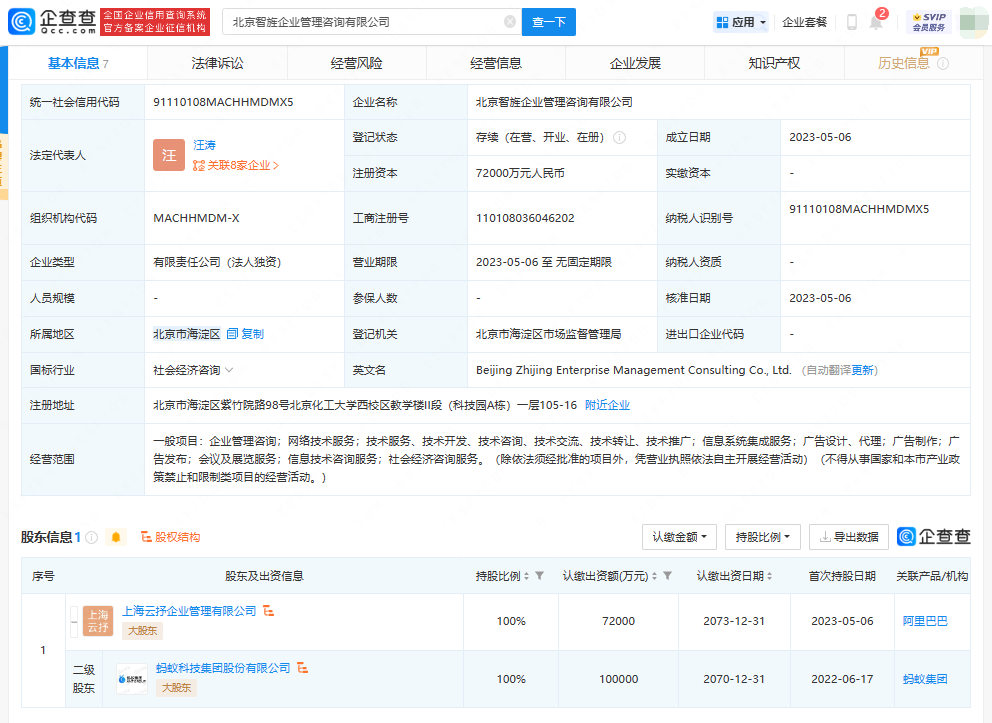Image resolution: width=992 pixels, height=723 pixels.
Task: Click the mobile phone app icon
Action: click(851, 21)
